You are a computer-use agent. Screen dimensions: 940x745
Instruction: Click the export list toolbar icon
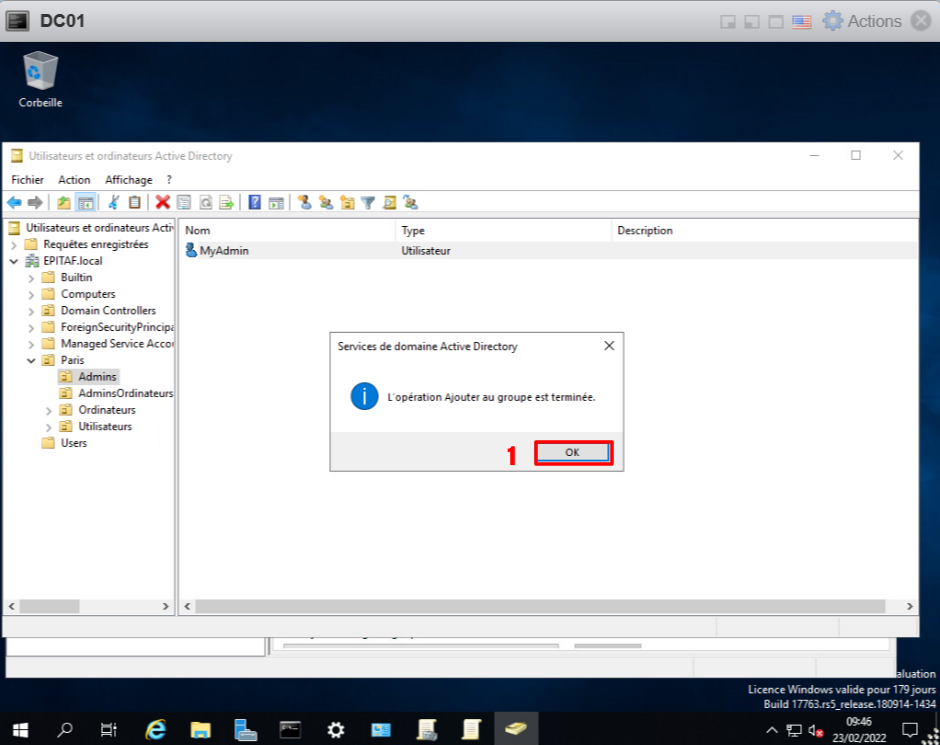[227, 202]
